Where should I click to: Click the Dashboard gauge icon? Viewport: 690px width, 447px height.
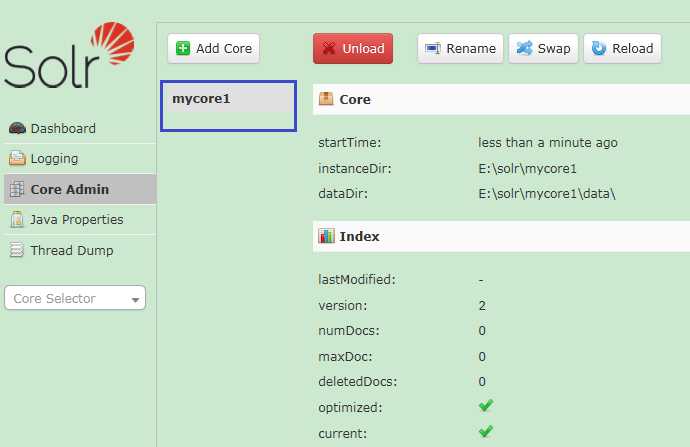17,128
